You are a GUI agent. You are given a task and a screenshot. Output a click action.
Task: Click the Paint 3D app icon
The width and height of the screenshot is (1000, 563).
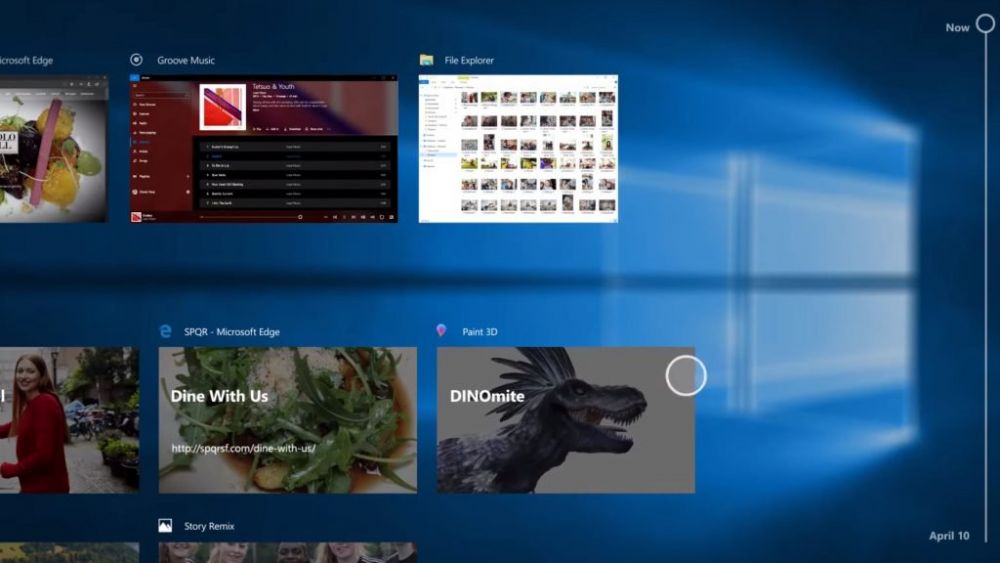[441, 330]
